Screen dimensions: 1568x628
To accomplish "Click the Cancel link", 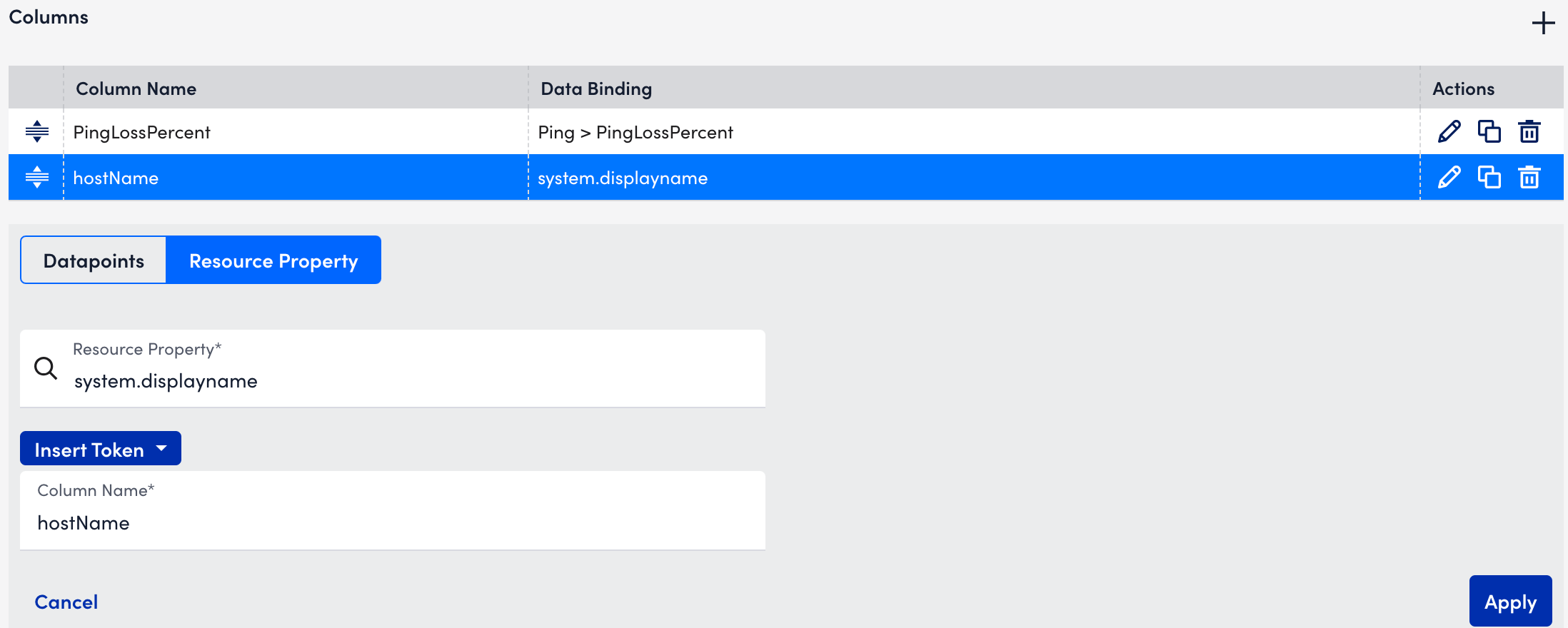I will tap(66, 602).
